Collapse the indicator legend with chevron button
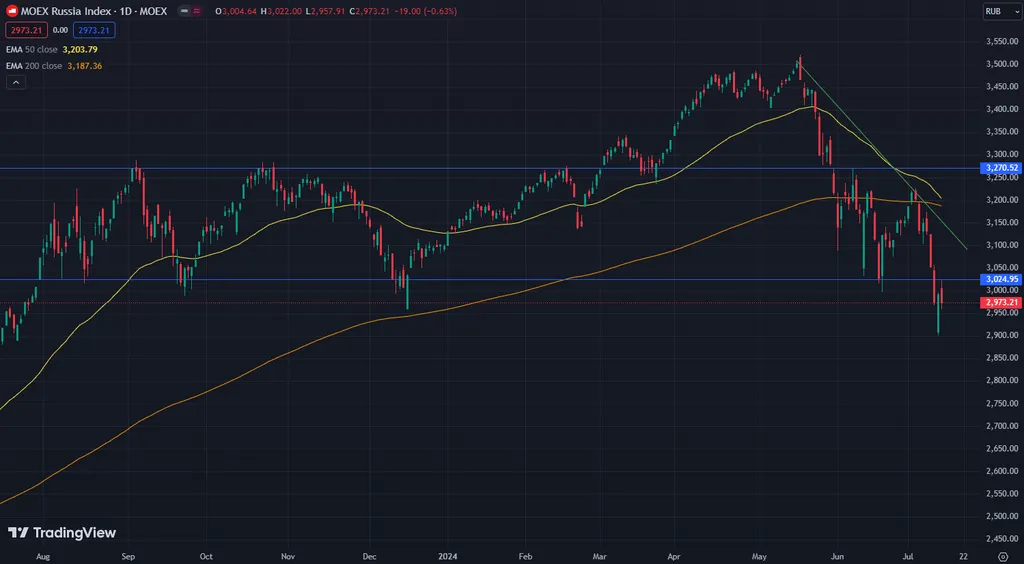 tap(16, 83)
